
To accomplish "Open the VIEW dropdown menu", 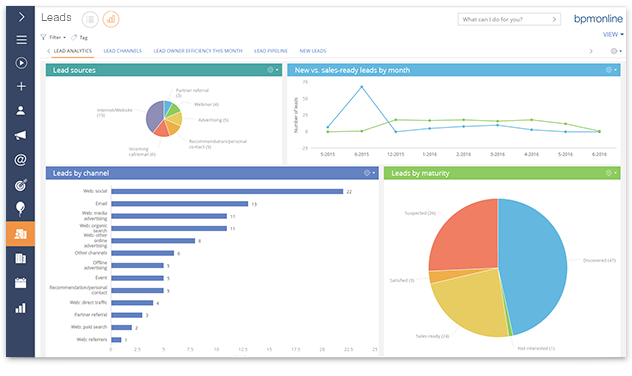I will (x=613, y=35).
